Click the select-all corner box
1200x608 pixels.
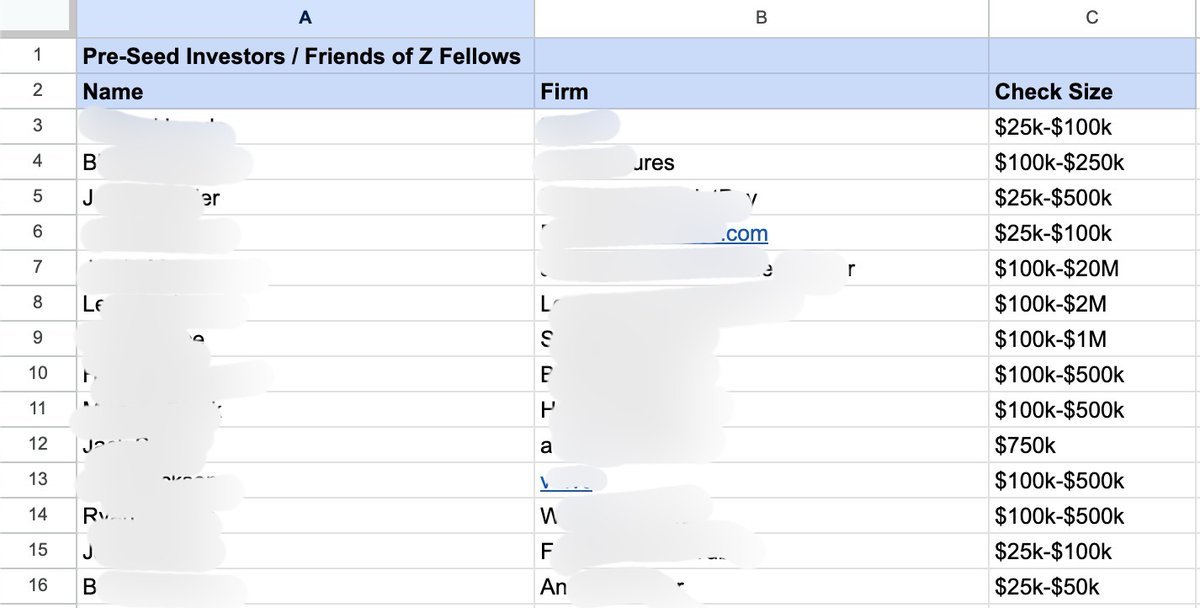38,17
